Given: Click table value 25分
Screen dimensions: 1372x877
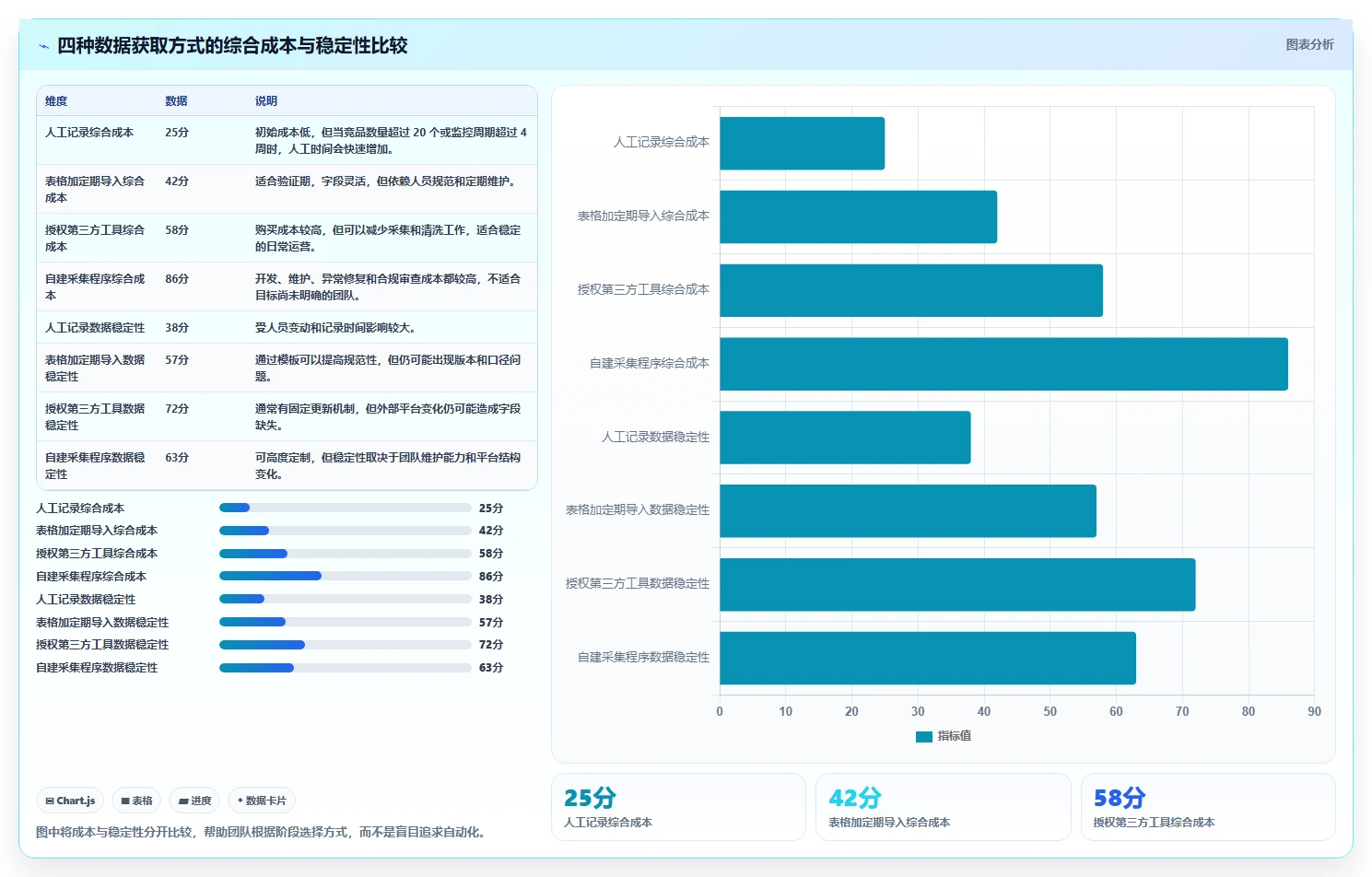Looking at the screenshot, I should pyautogui.click(x=177, y=133).
